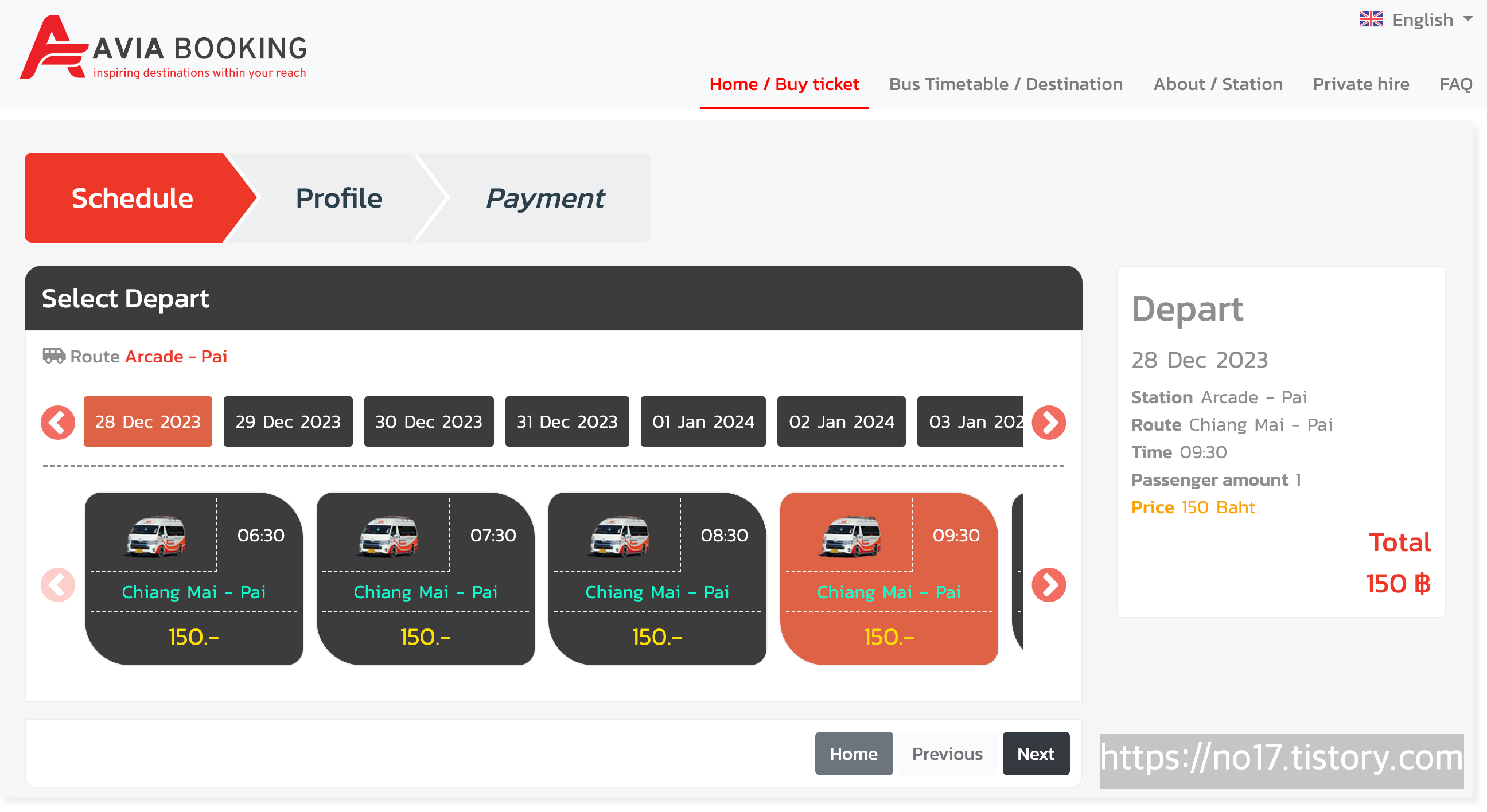
Task: Click the Avia Booking logo
Action: point(164,48)
